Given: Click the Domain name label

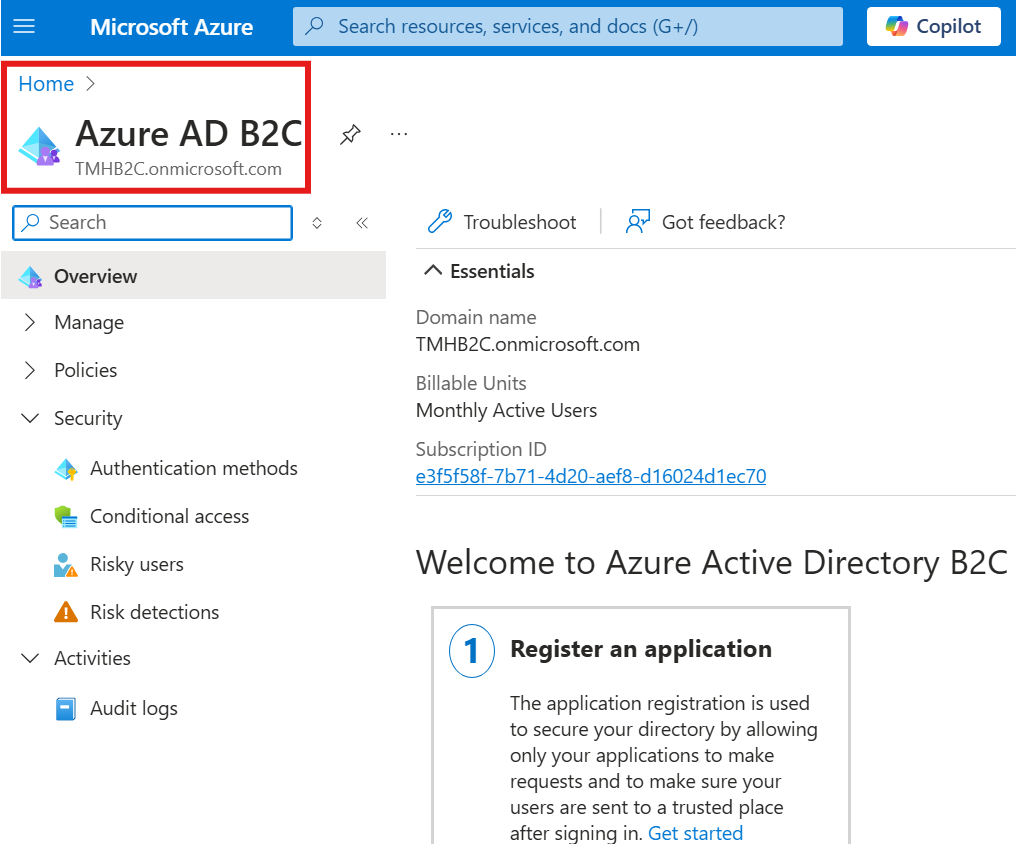Looking at the screenshot, I should coord(476,317).
